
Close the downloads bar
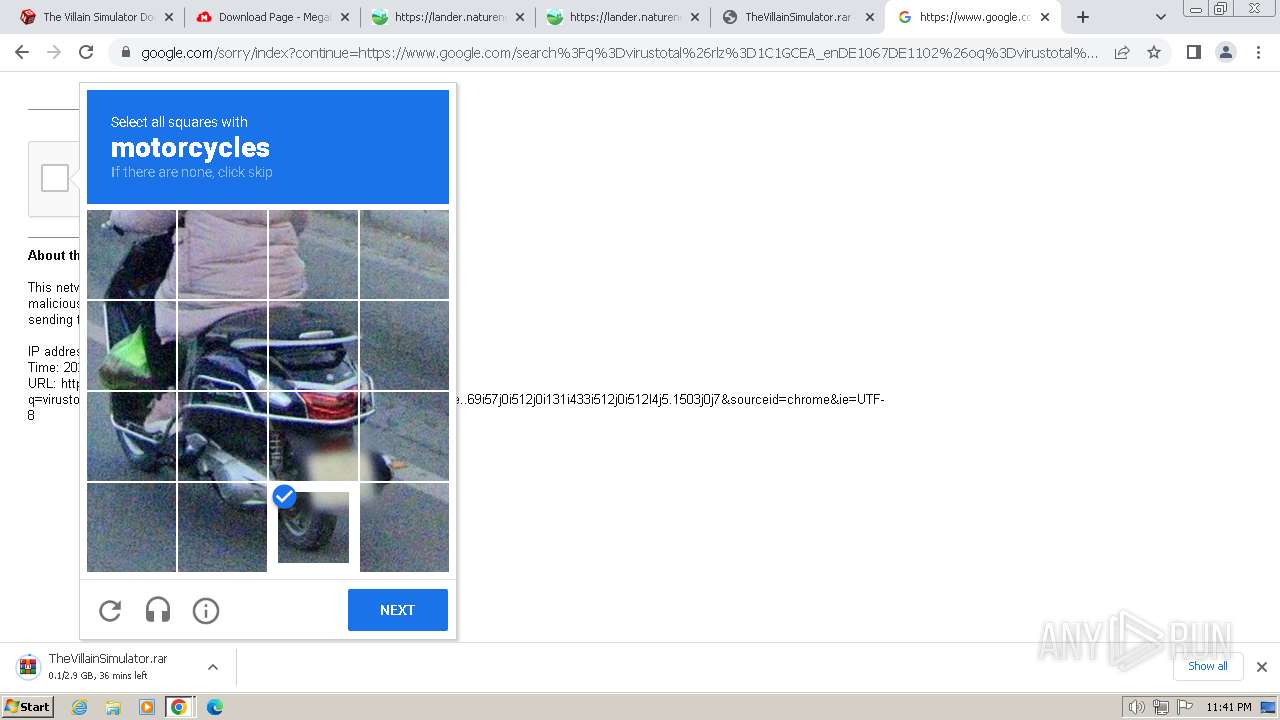pyautogui.click(x=1261, y=667)
